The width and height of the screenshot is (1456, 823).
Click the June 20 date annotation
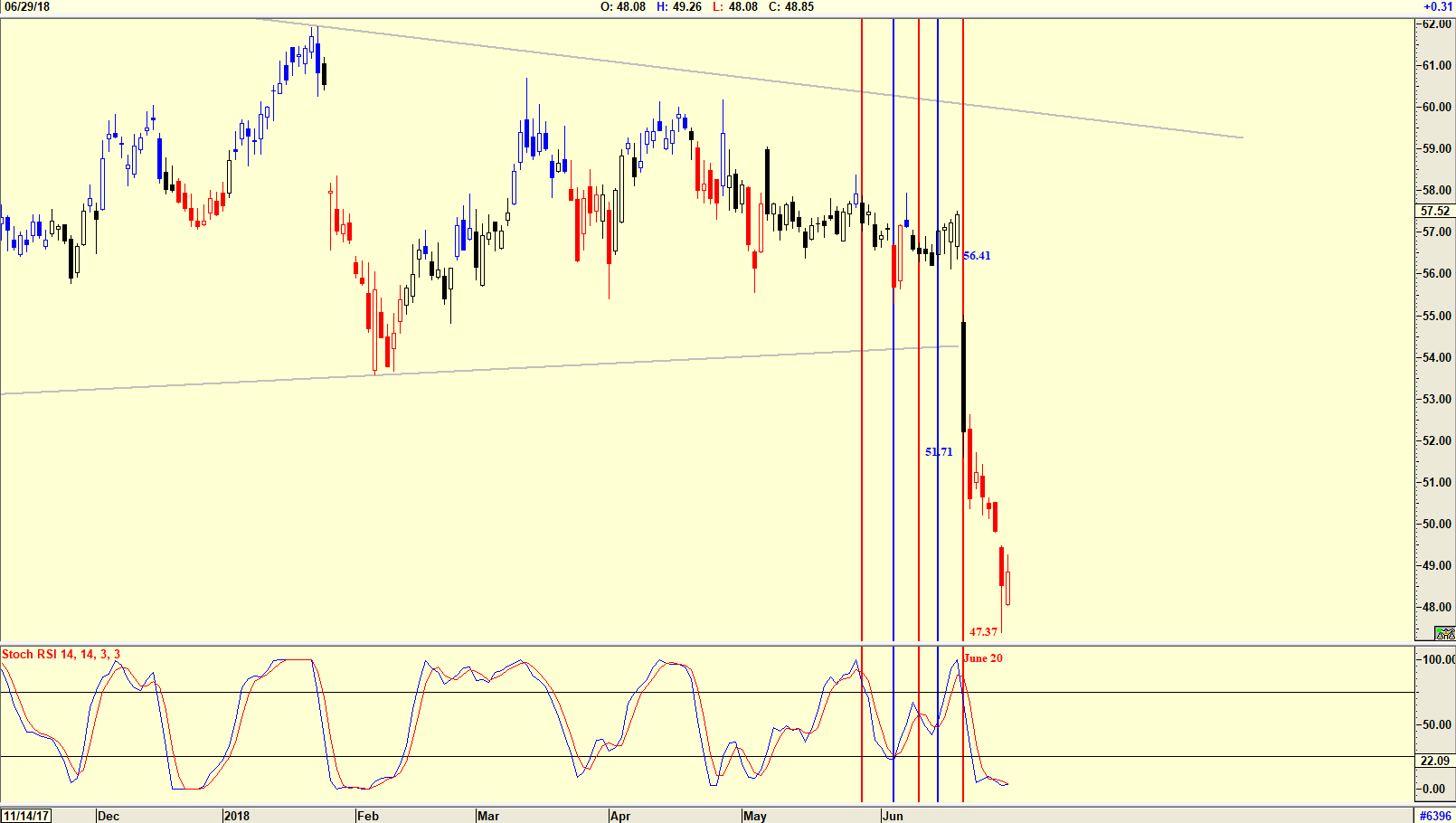983,658
